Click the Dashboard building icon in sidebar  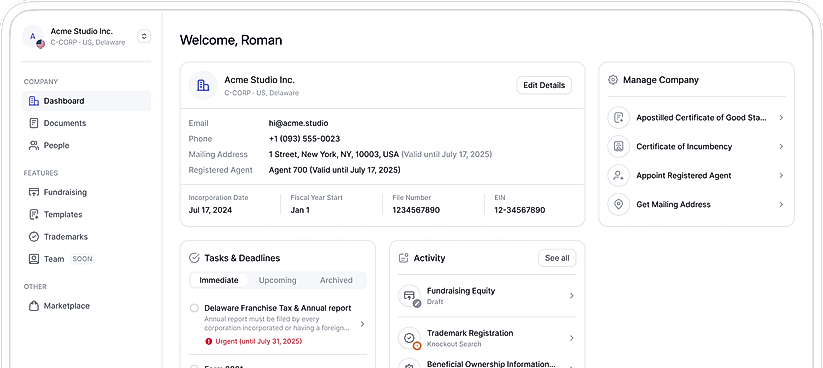[x=34, y=101]
